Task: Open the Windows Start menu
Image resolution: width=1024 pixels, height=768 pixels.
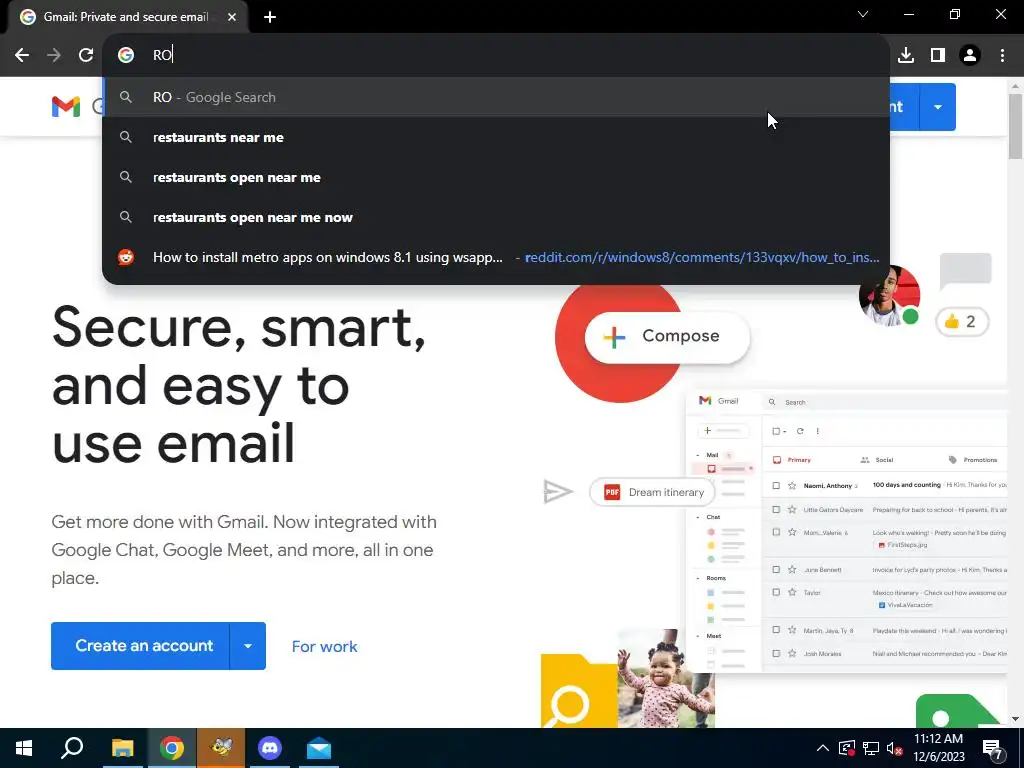Action: coord(24,748)
